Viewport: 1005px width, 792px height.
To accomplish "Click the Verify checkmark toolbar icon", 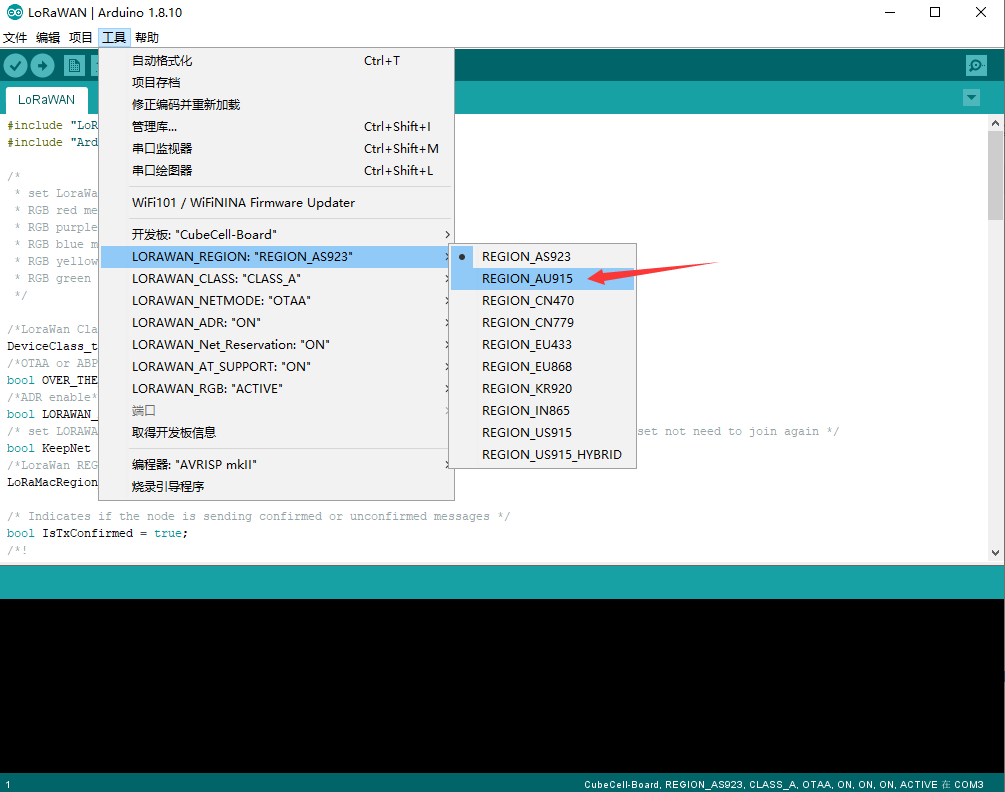I will [x=15, y=65].
